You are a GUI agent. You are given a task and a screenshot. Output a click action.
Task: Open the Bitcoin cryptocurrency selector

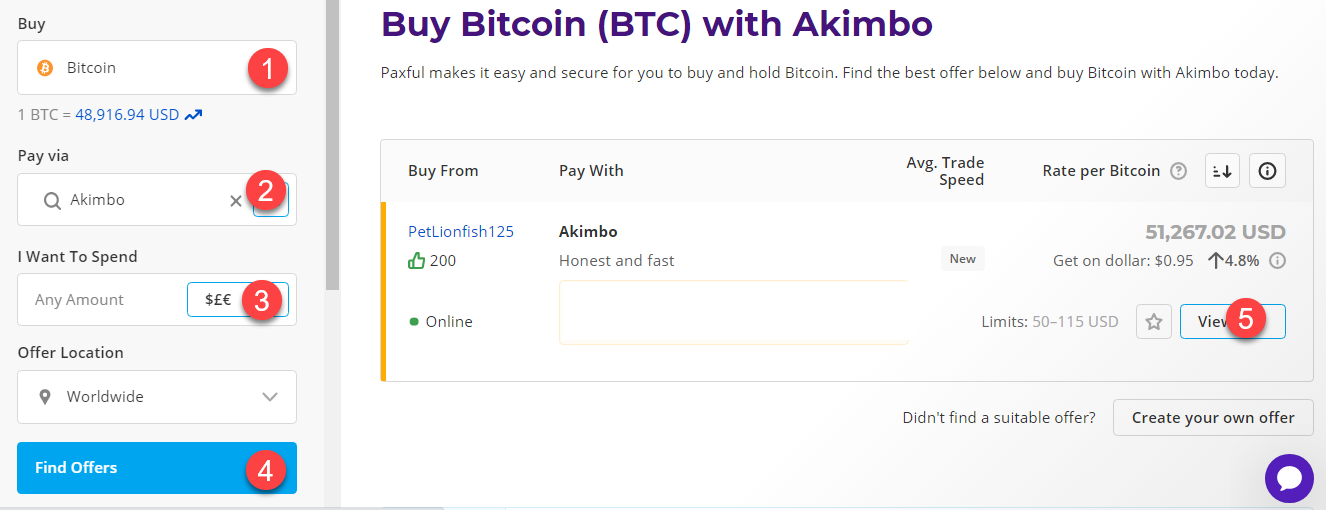coord(157,68)
